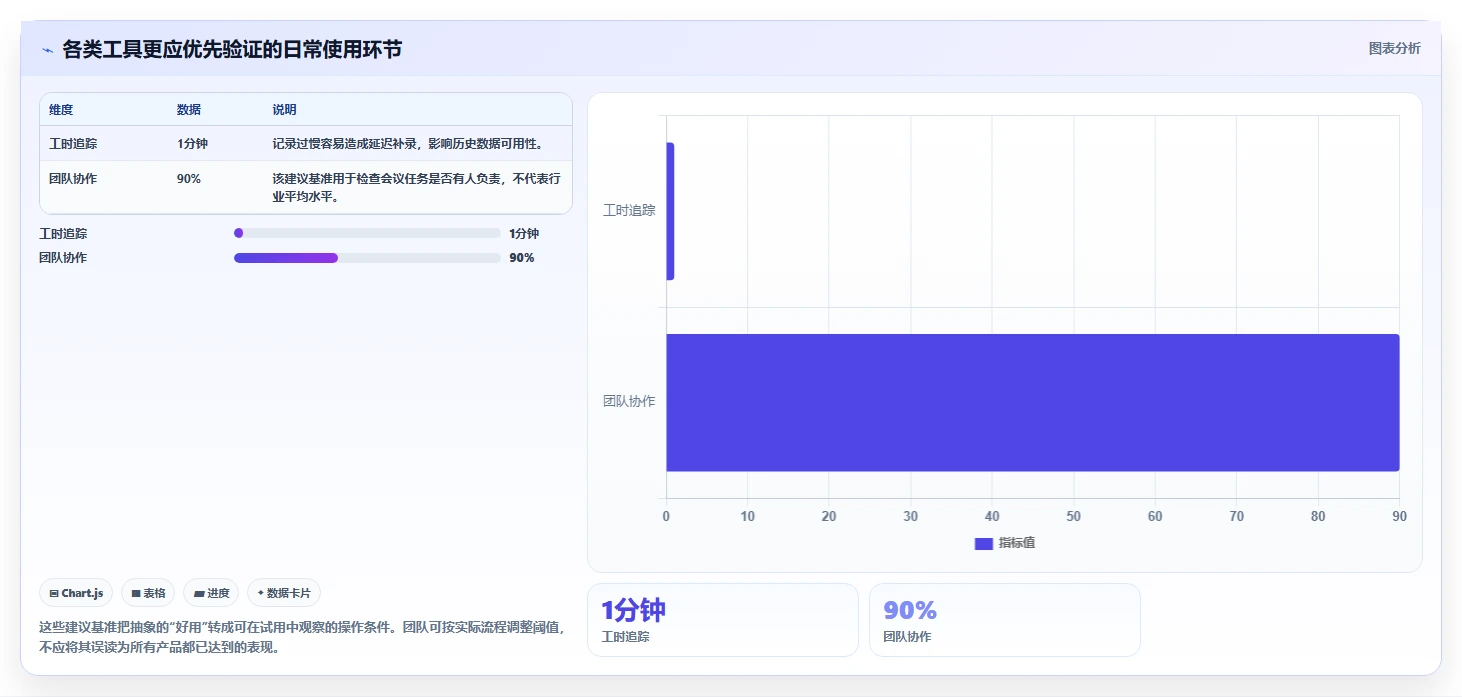Click the 90% table cell
Viewport: 1462px width, 697px height.
point(189,179)
